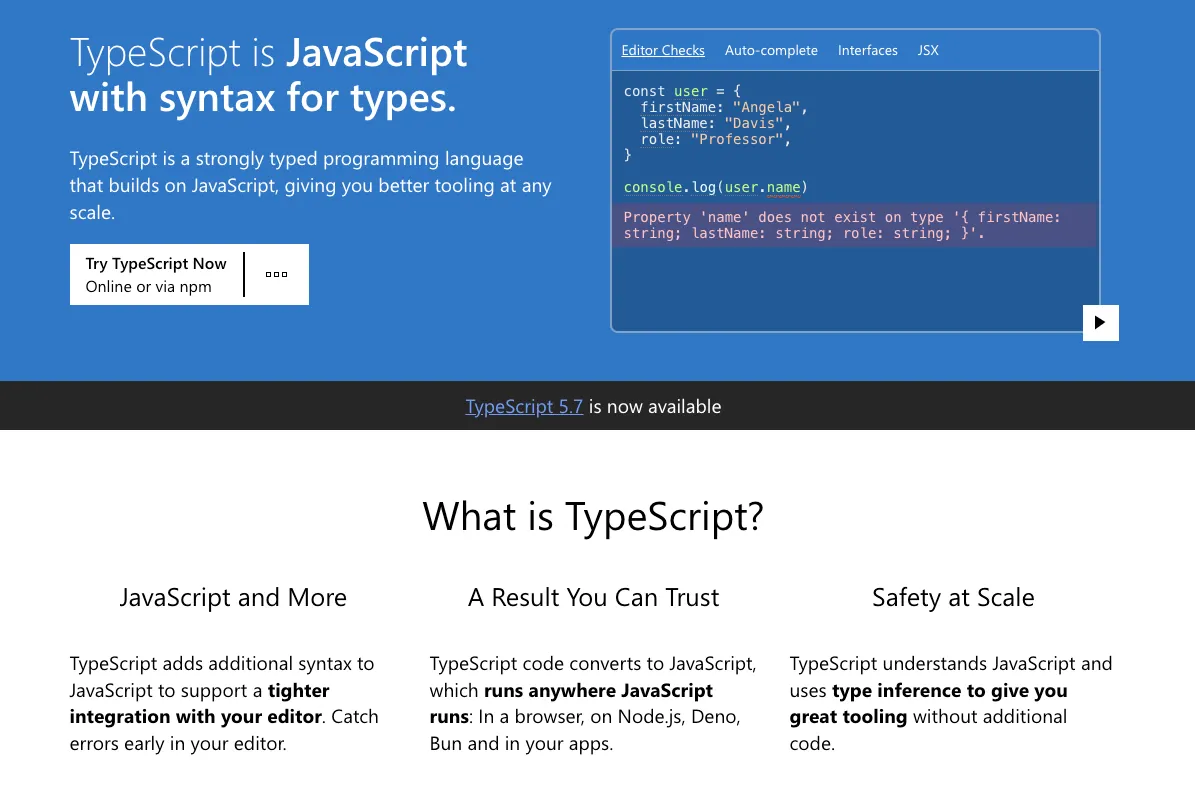Image resolution: width=1195 pixels, height=798 pixels.
Task: Click the bold text 'type inference to give you'
Action: coord(950,691)
